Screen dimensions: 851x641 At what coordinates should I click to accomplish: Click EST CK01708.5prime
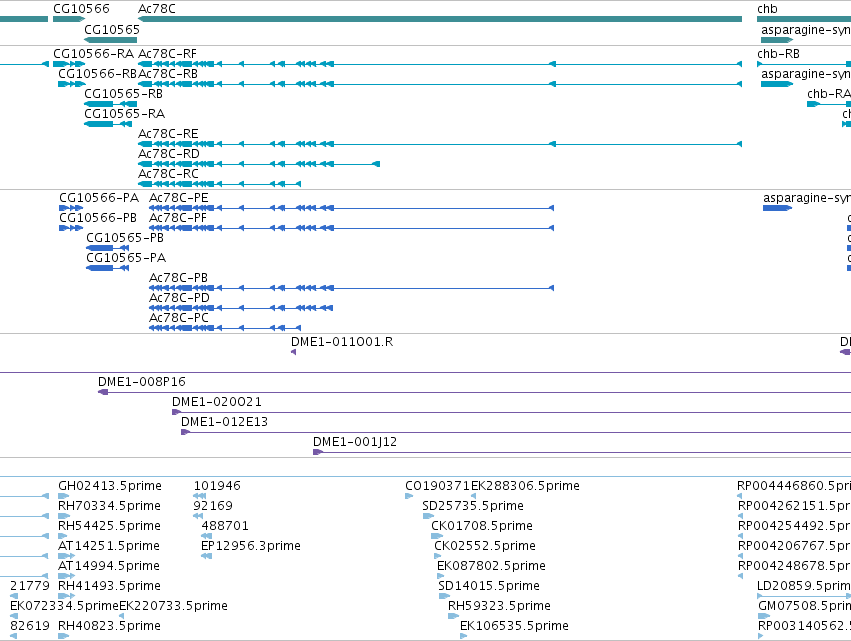[x=437, y=536]
